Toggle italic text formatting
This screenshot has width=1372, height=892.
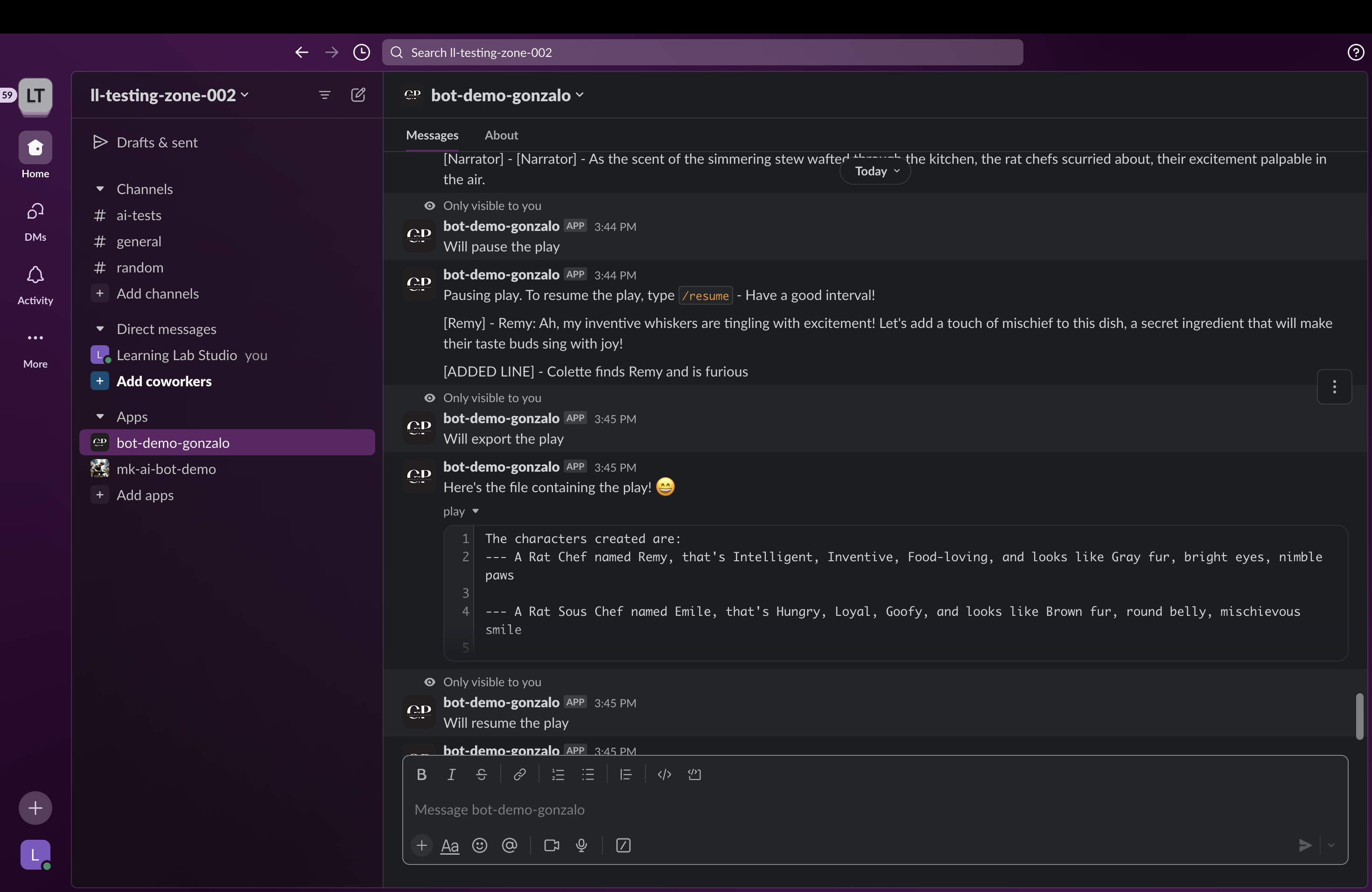pyautogui.click(x=451, y=774)
